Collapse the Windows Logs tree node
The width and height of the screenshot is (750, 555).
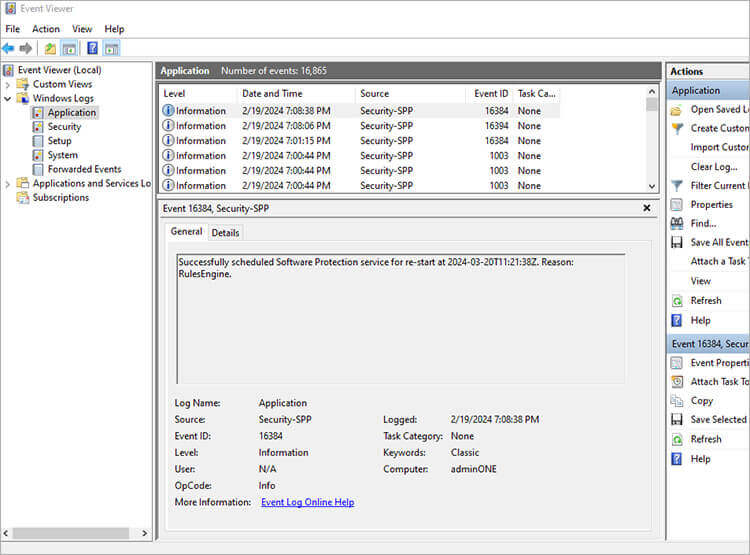tap(8, 99)
